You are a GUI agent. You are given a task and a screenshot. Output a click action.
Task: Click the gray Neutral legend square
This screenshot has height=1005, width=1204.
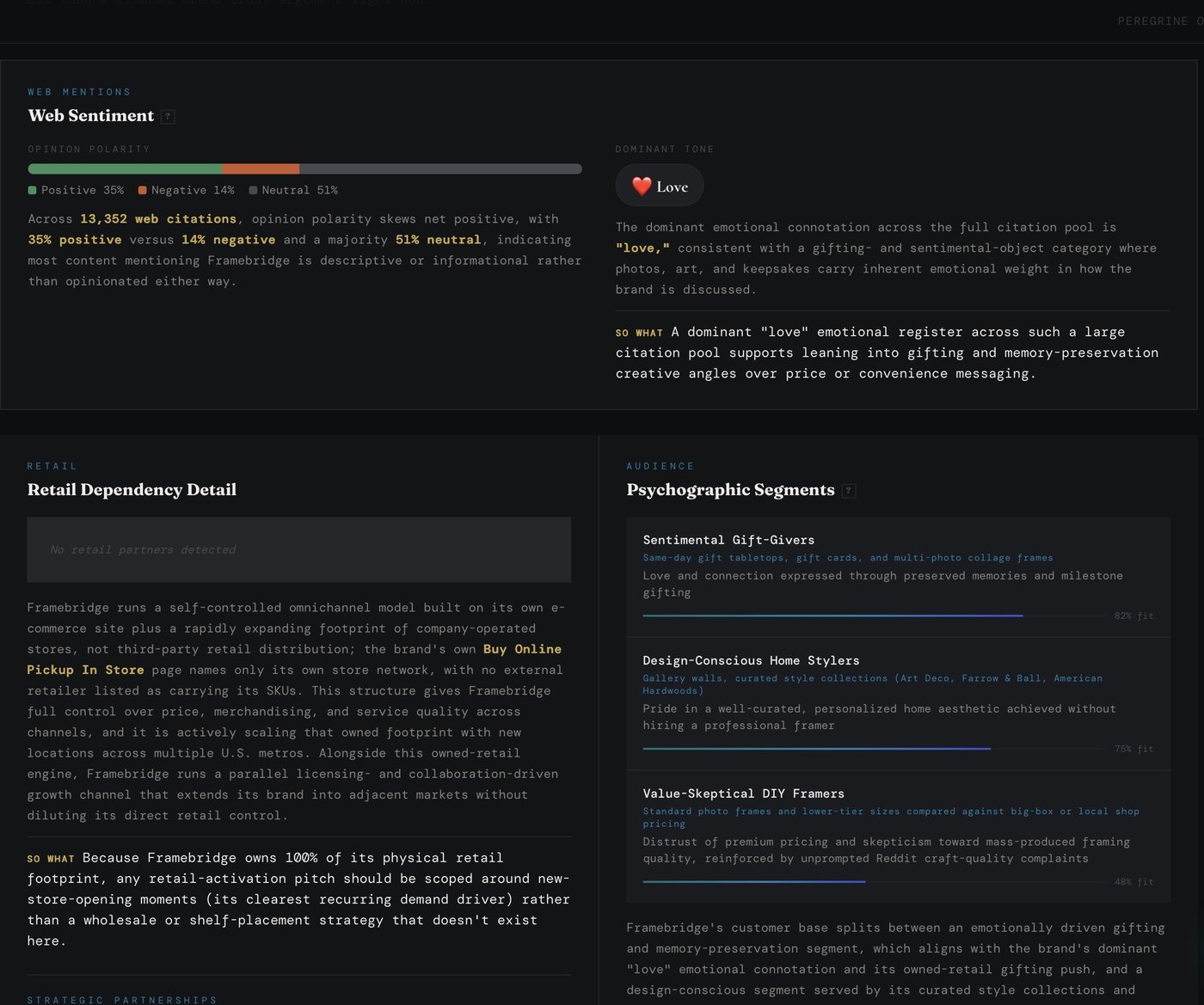point(253,190)
